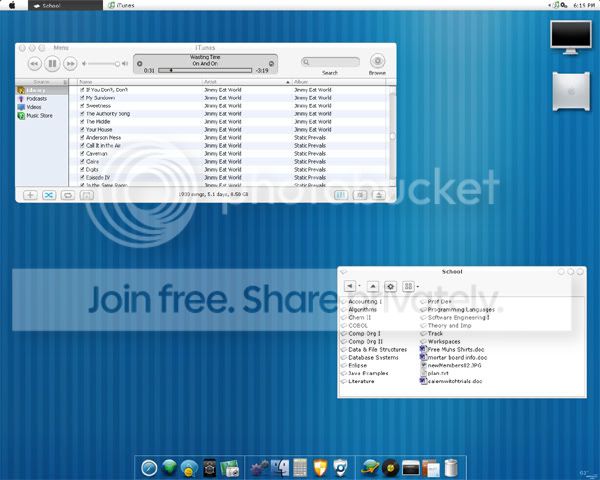Uncheck The Middle song checkbox
600x480 pixels.
(x=82, y=121)
